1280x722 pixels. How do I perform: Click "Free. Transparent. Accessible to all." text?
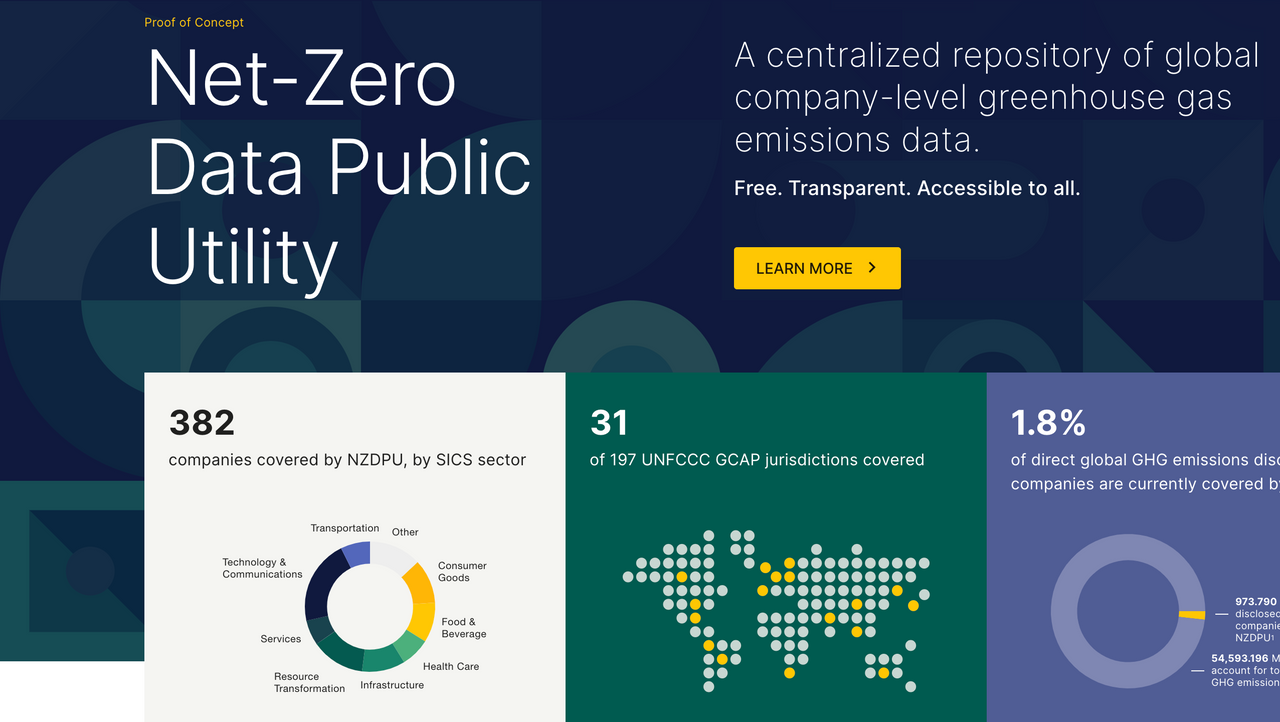(907, 188)
